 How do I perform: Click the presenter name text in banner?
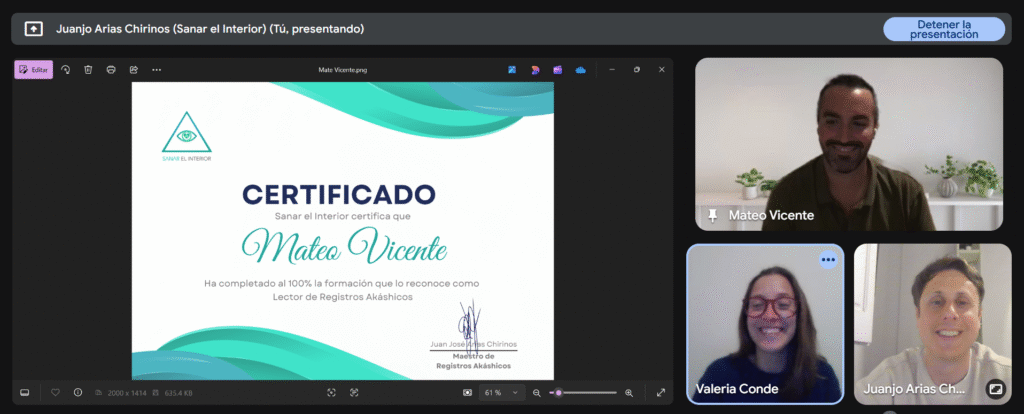[210, 29]
